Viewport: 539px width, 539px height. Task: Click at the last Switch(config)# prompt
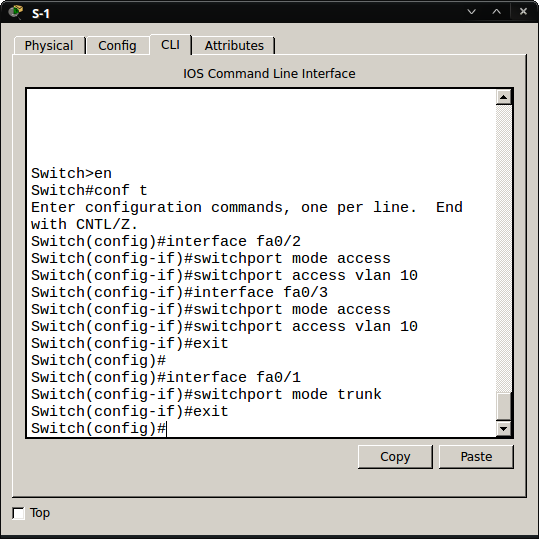click(99, 429)
